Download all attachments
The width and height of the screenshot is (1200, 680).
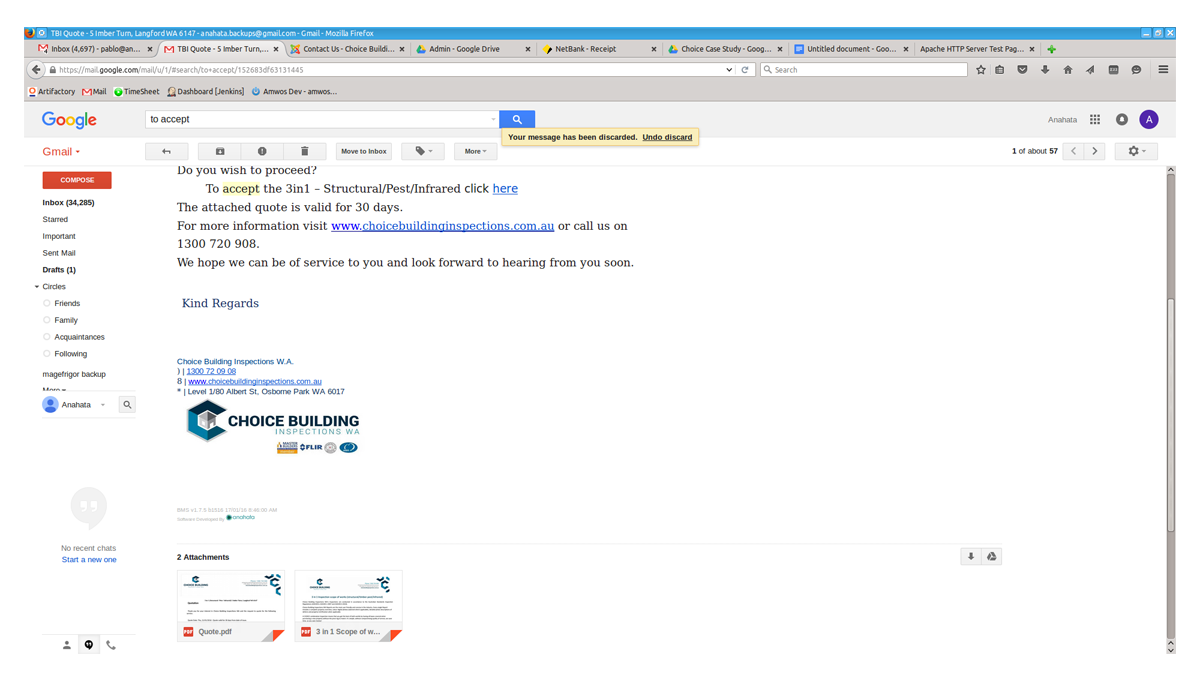click(970, 557)
